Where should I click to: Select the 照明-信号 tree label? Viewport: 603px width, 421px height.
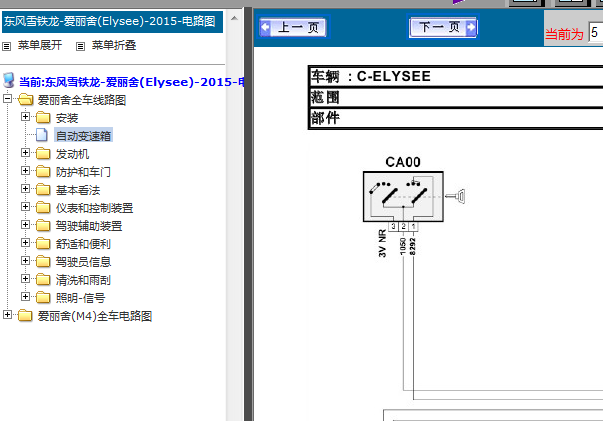click(80, 298)
